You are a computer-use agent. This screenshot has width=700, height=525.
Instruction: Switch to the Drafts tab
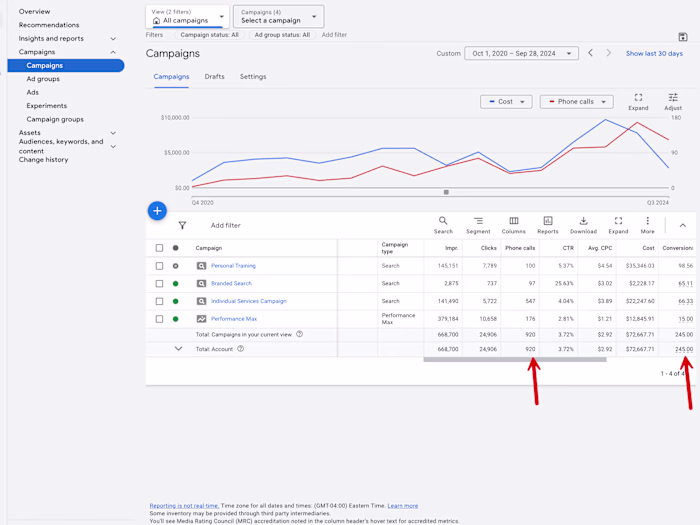click(x=214, y=77)
